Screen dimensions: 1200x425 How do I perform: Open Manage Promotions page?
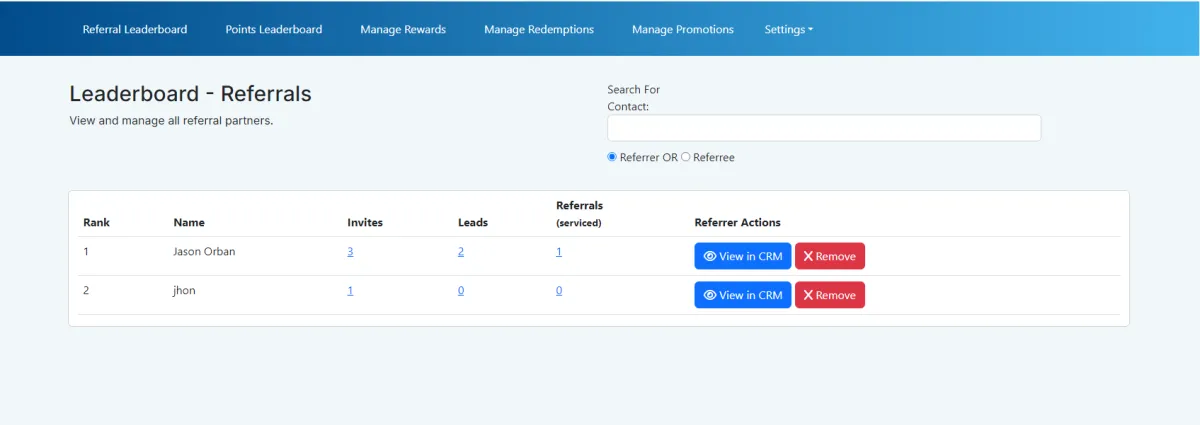[x=683, y=30]
